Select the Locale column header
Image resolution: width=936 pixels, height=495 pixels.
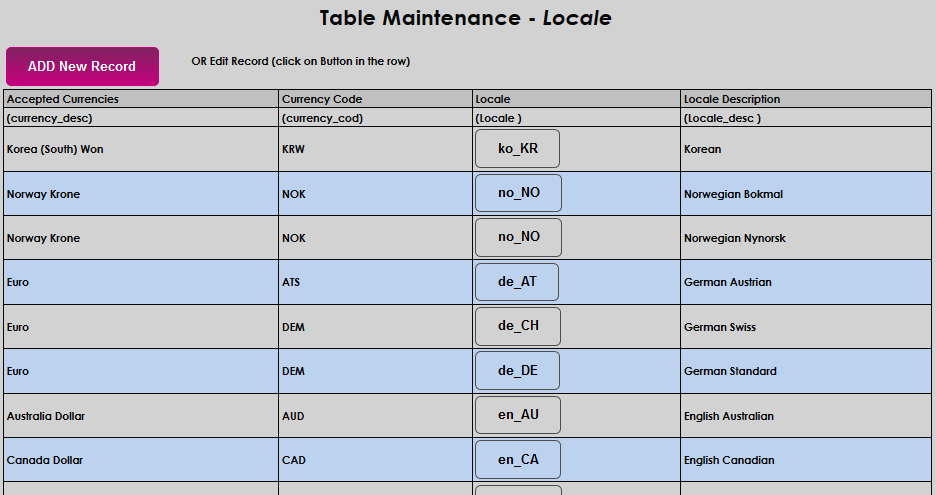(493, 99)
